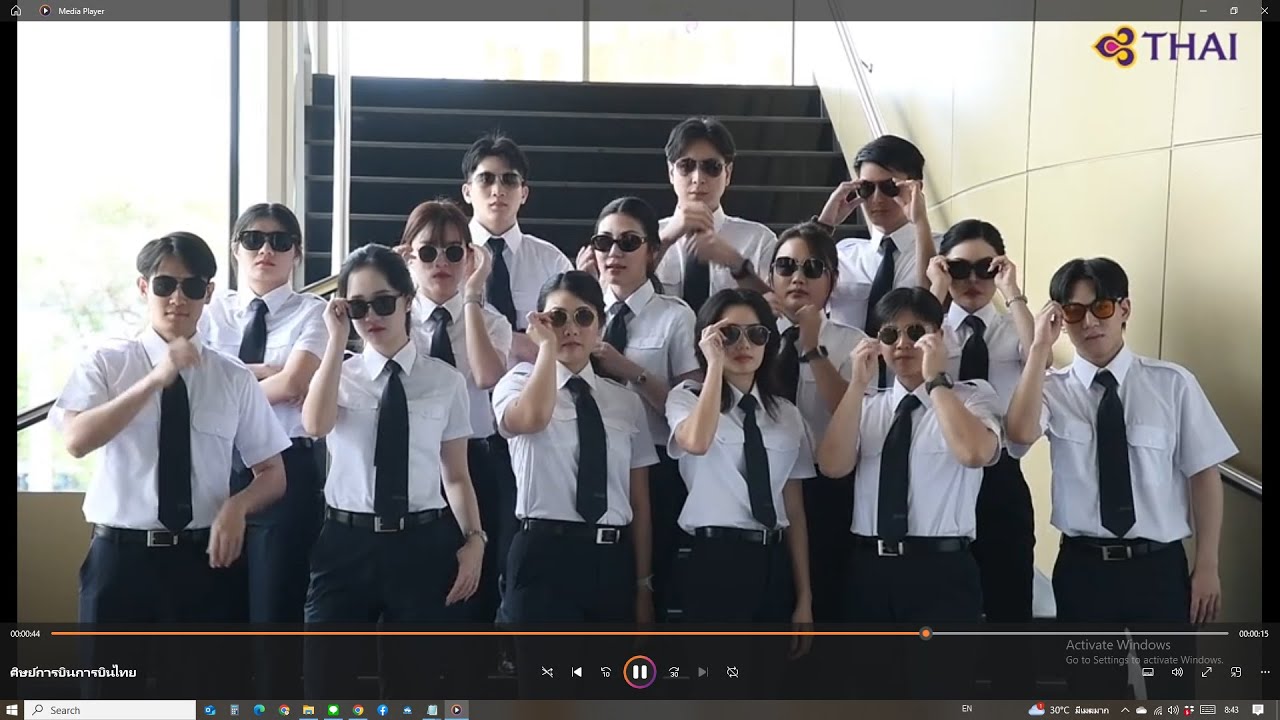Viewport: 1280px width, 720px height.
Task: Pause the video playback
Action: [640, 672]
